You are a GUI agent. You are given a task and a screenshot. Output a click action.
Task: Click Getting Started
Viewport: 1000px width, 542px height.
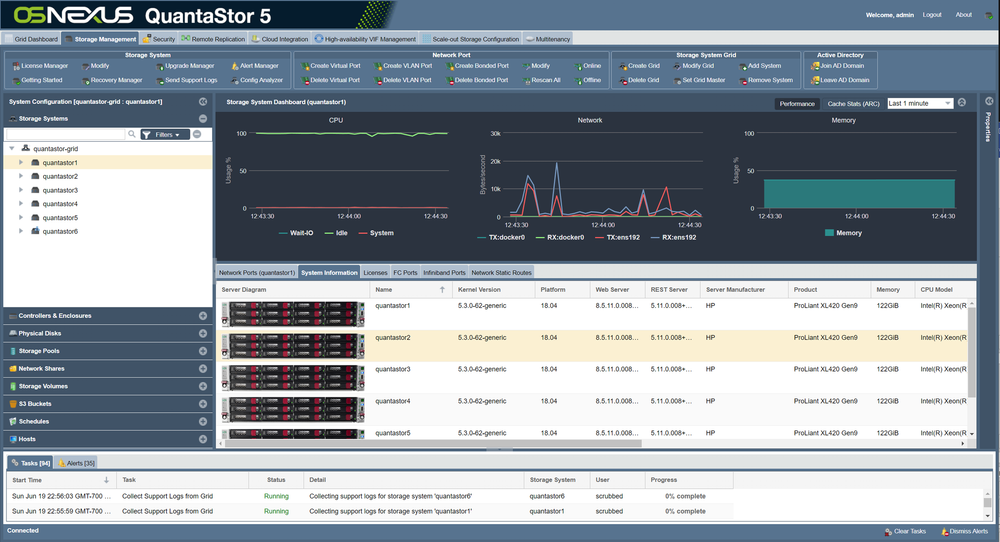tap(37, 80)
